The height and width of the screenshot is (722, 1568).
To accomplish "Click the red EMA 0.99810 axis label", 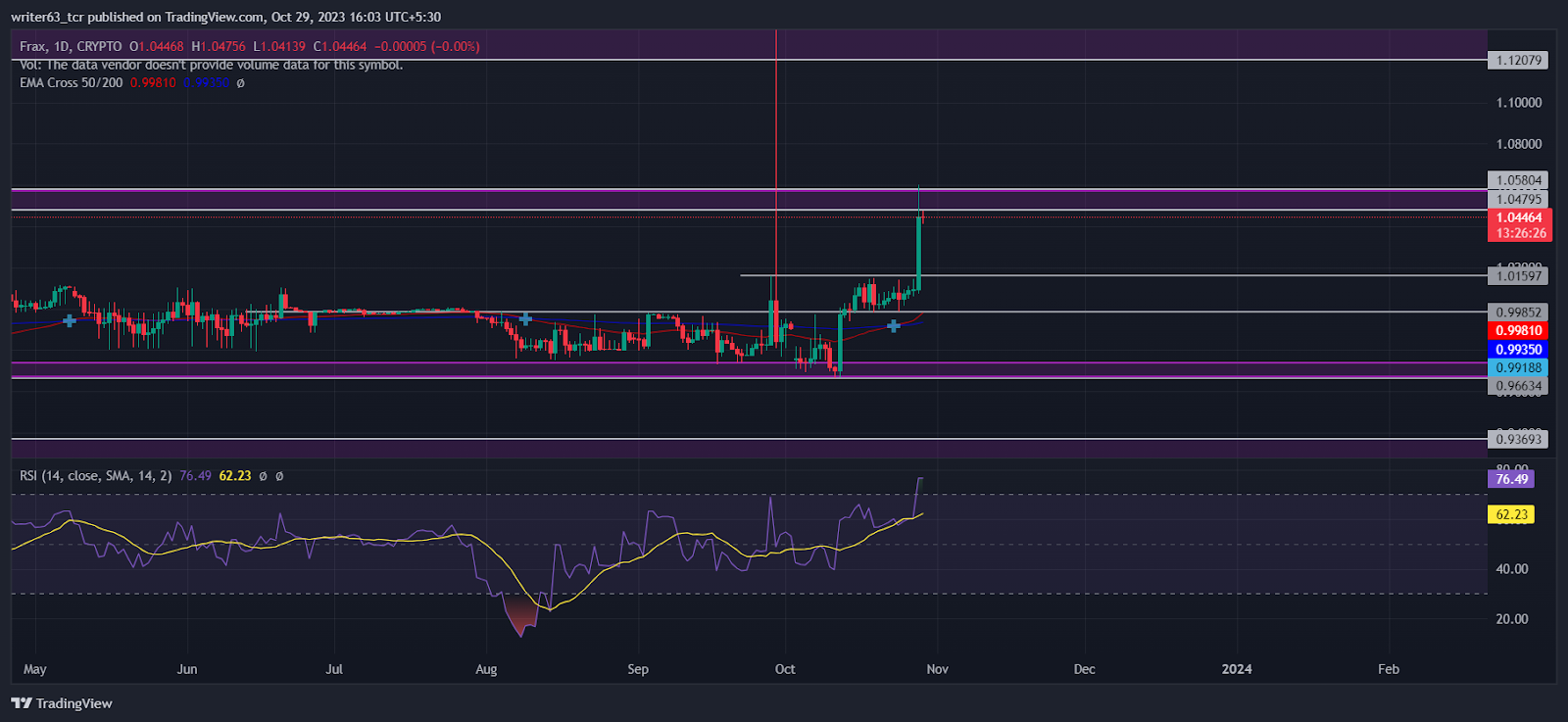I will click(1518, 331).
